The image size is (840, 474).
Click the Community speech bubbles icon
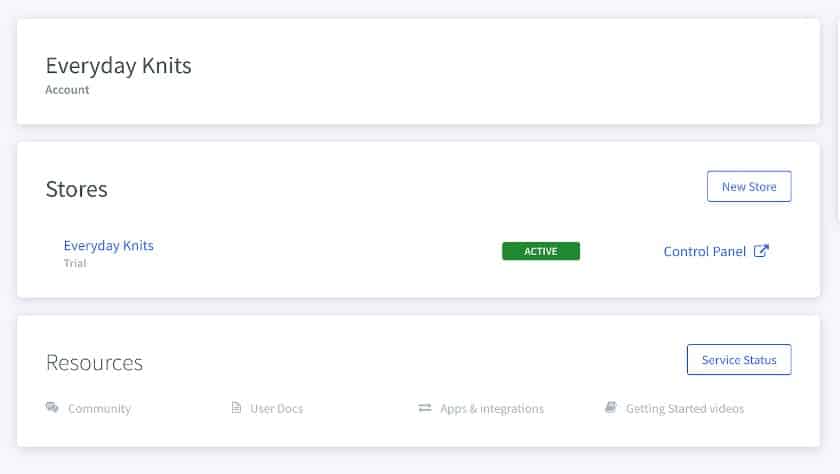tap(52, 408)
